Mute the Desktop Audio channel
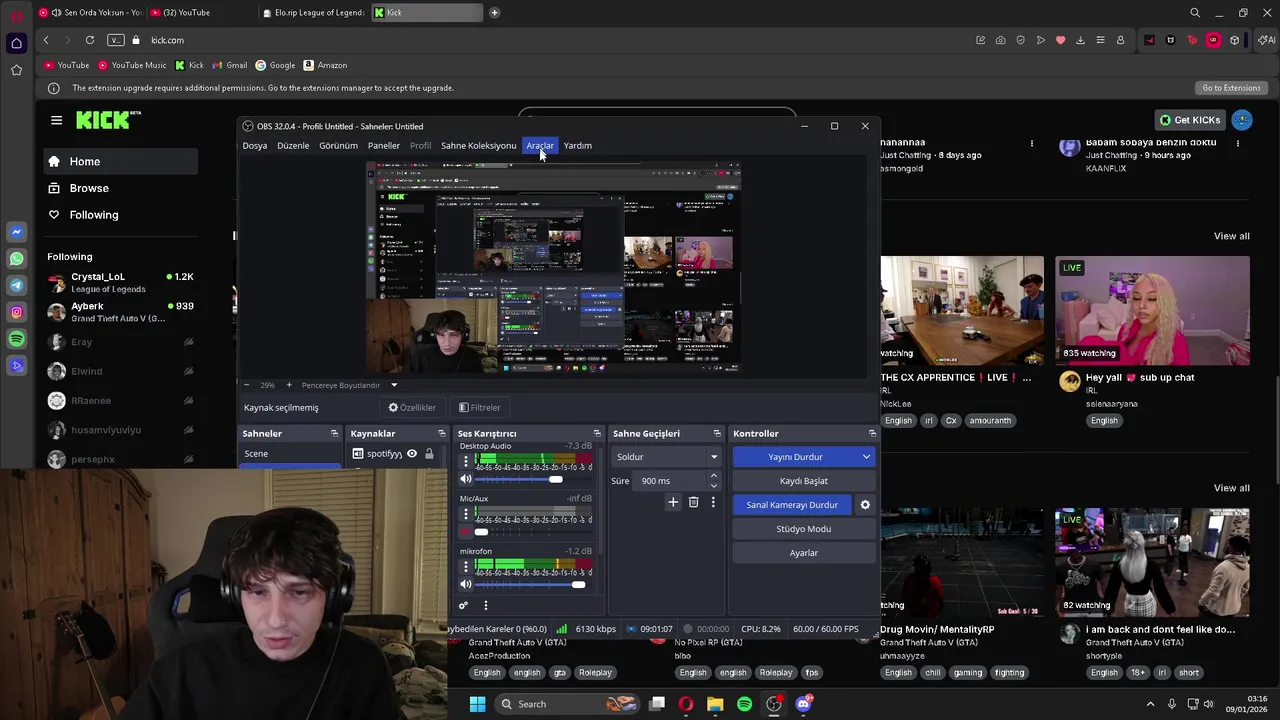1280x720 pixels. tap(465, 480)
